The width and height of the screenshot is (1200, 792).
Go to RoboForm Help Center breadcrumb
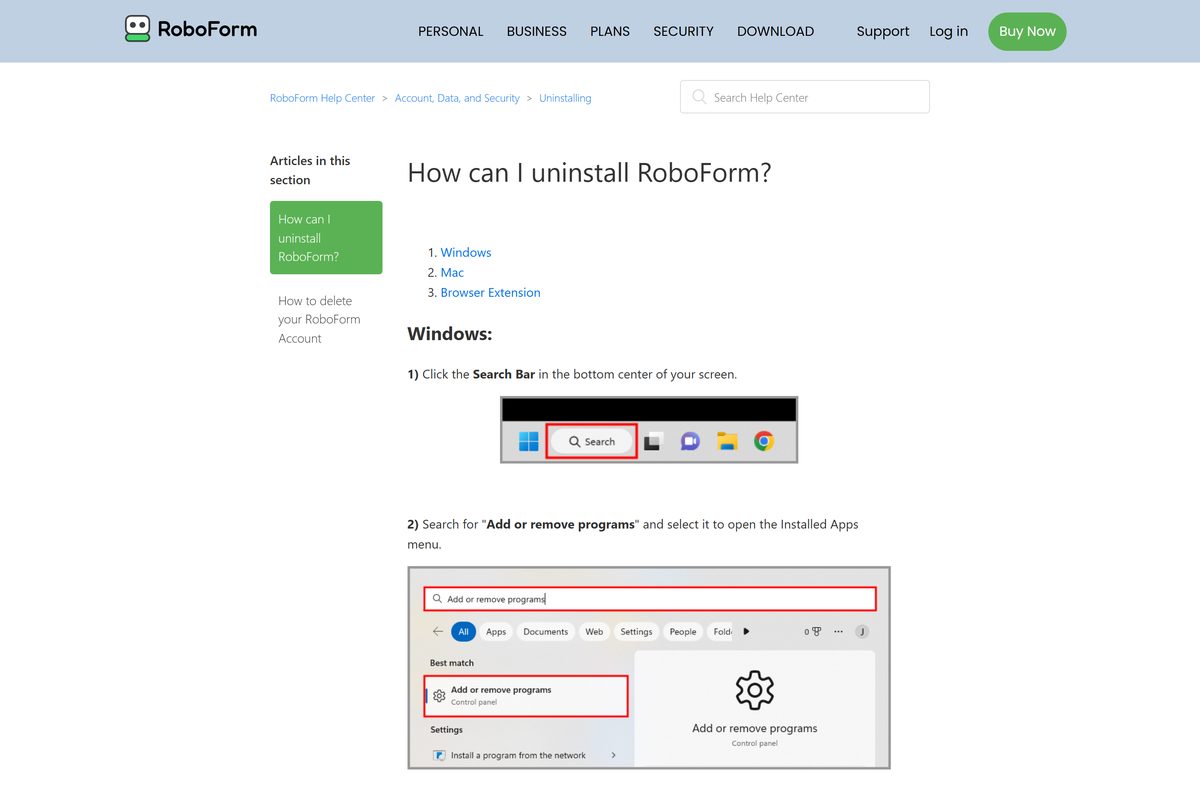(x=322, y=98)
